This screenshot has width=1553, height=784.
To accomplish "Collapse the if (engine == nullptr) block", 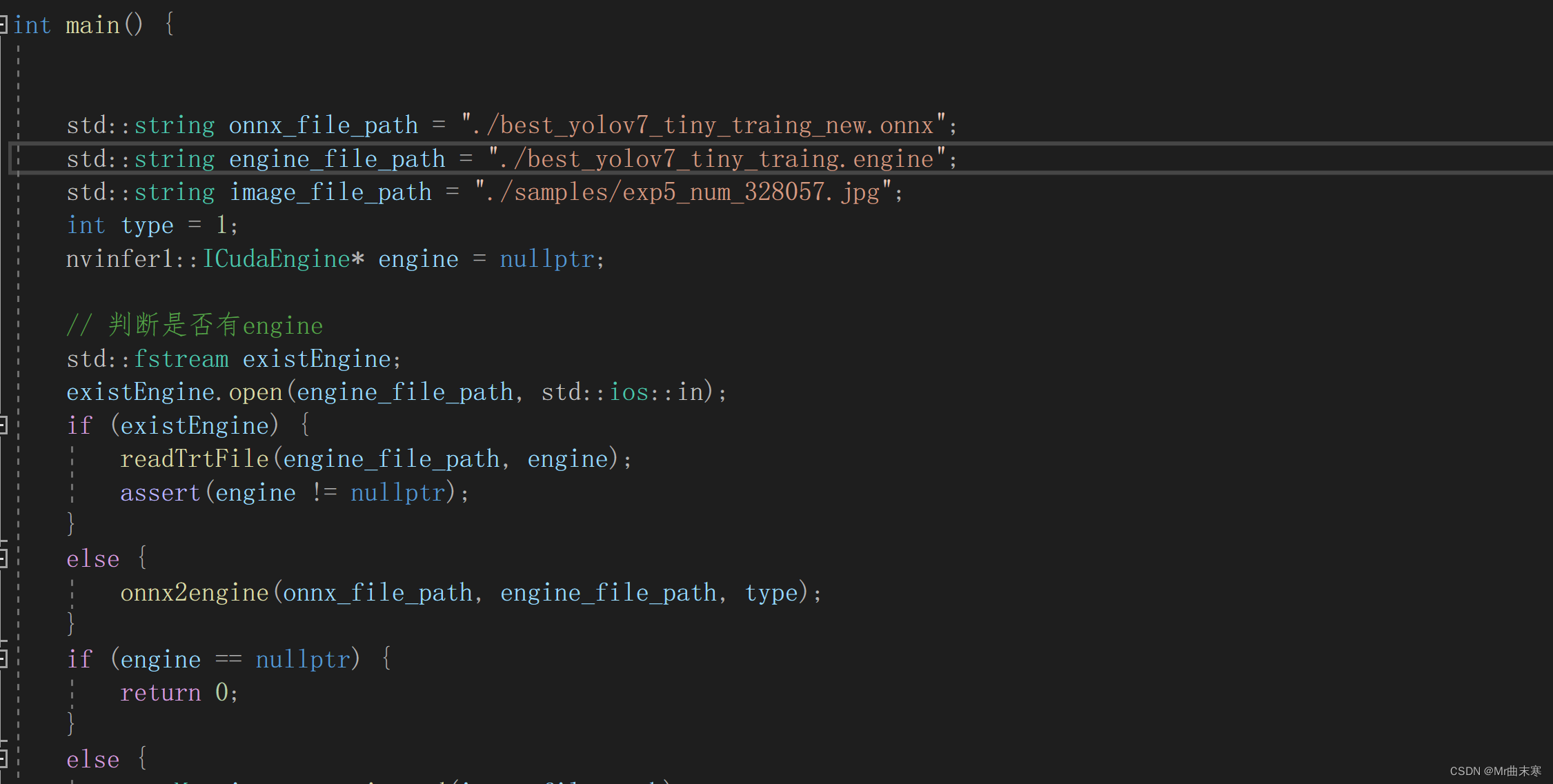I will (3, 659).
